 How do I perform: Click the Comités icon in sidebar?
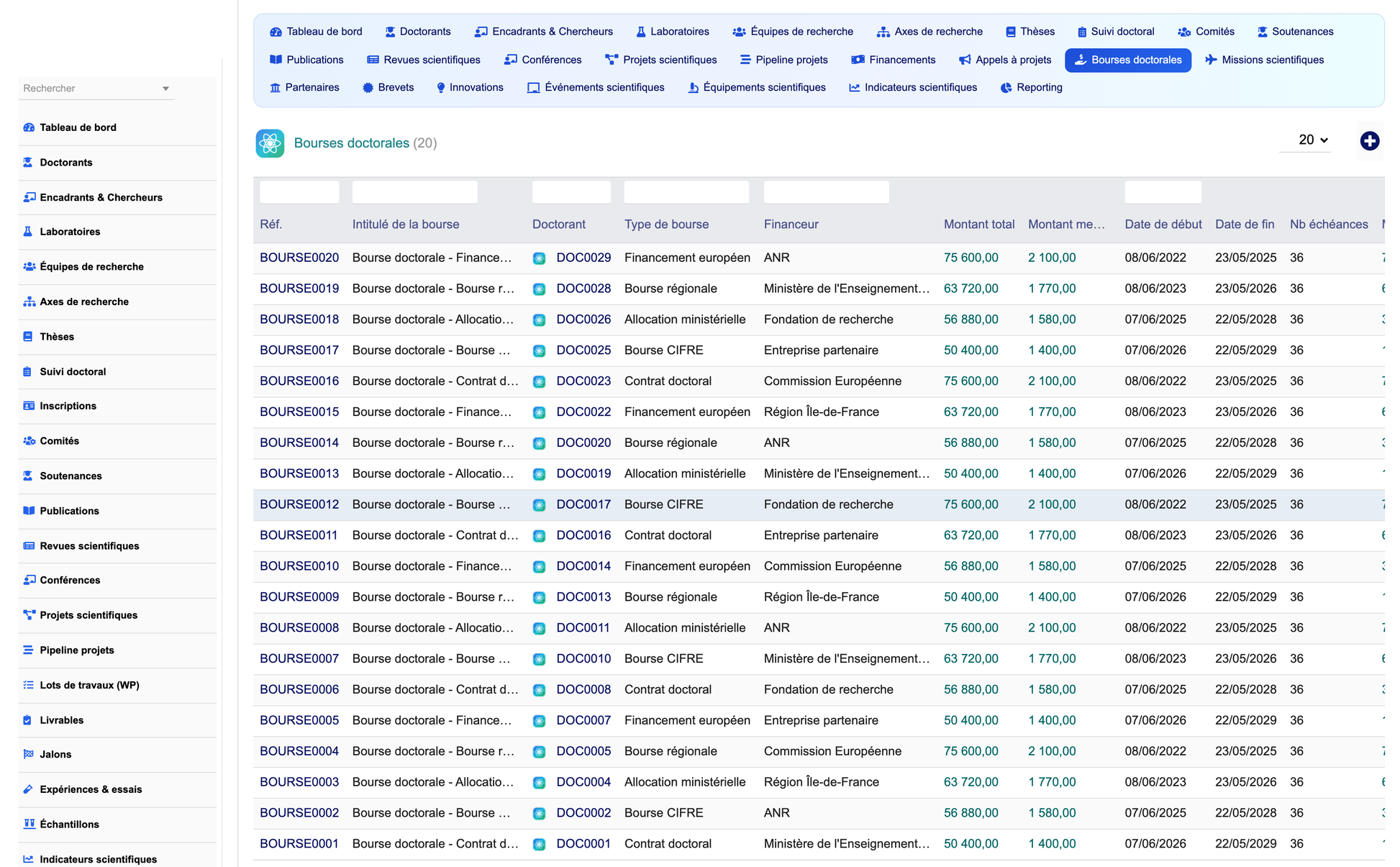coord(29,441)
